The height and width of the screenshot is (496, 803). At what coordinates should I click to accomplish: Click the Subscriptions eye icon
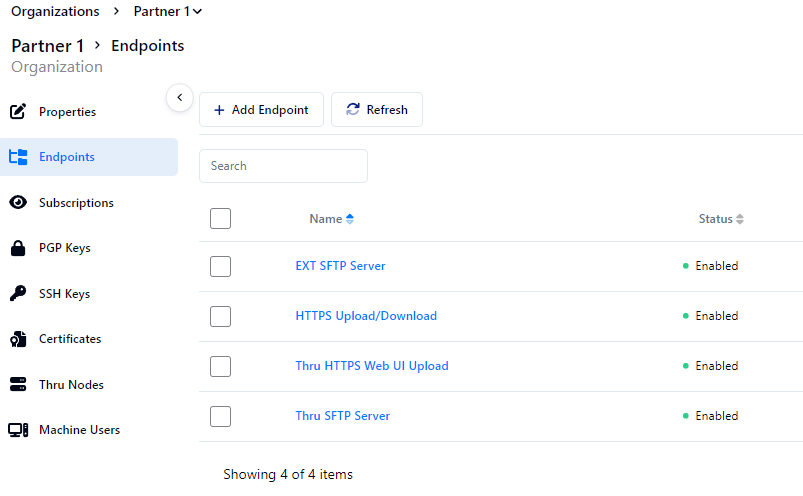pyautogui.click(x=17, y=202)
